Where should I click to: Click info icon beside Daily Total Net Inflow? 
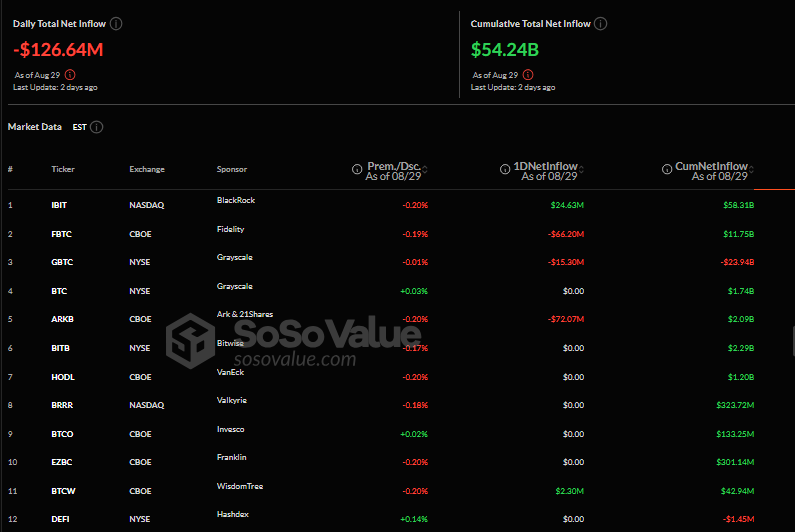(x=116, y=24)
